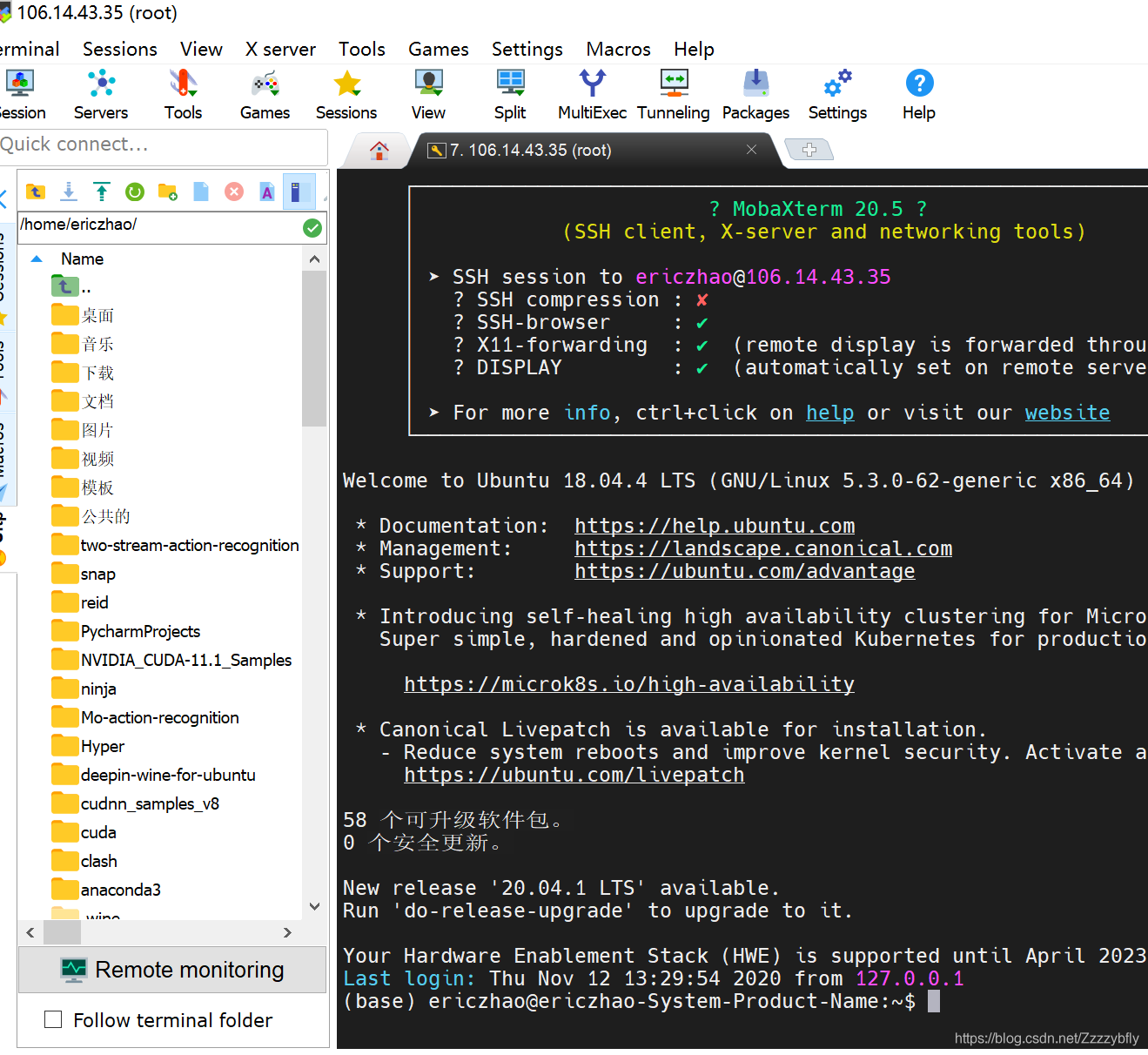Screen dimensions: 1148x1055
Task: Click the file list scroll down arrow
Action: (314, 906)
